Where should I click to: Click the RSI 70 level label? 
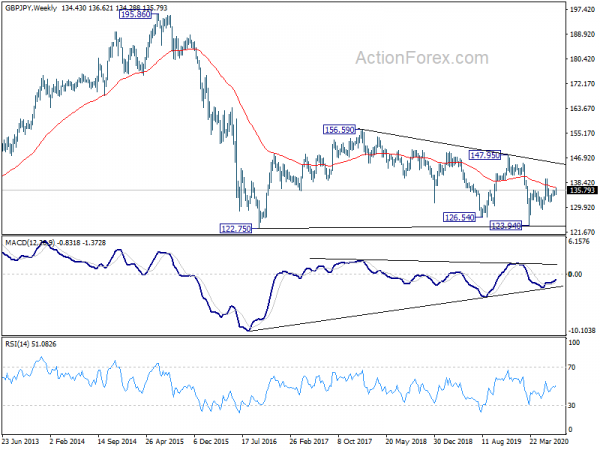click(572, 367)
